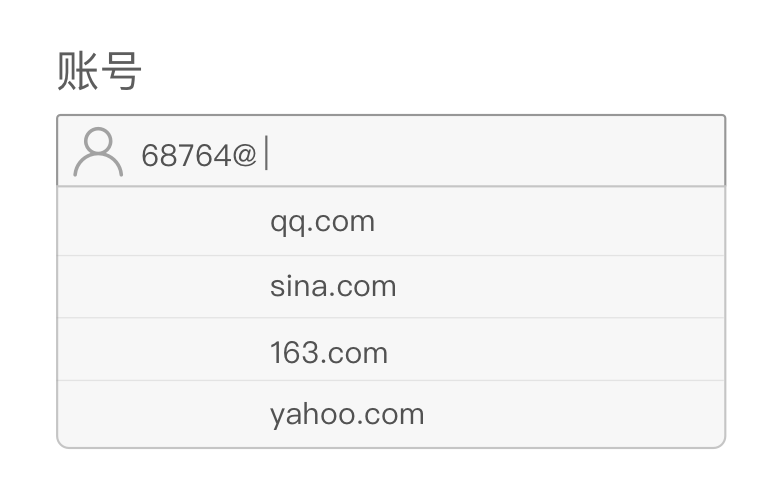Place cursor after the @ symbol
This screenshot has width=780, height=494.
264,155
